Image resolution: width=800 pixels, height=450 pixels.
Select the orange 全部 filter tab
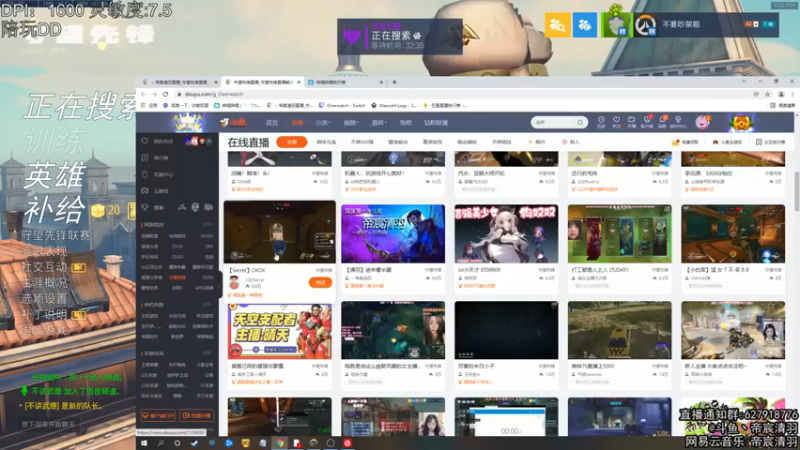click(x=292, y=142)
